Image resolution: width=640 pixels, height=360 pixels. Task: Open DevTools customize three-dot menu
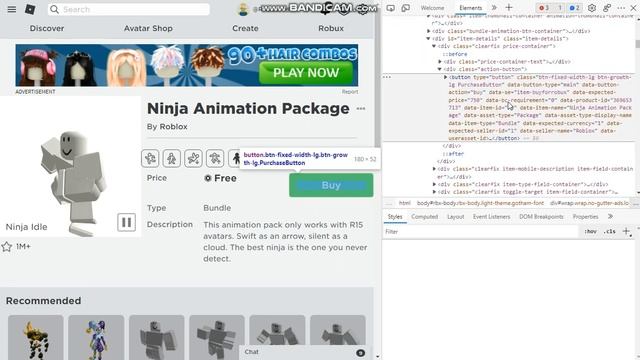621,8
